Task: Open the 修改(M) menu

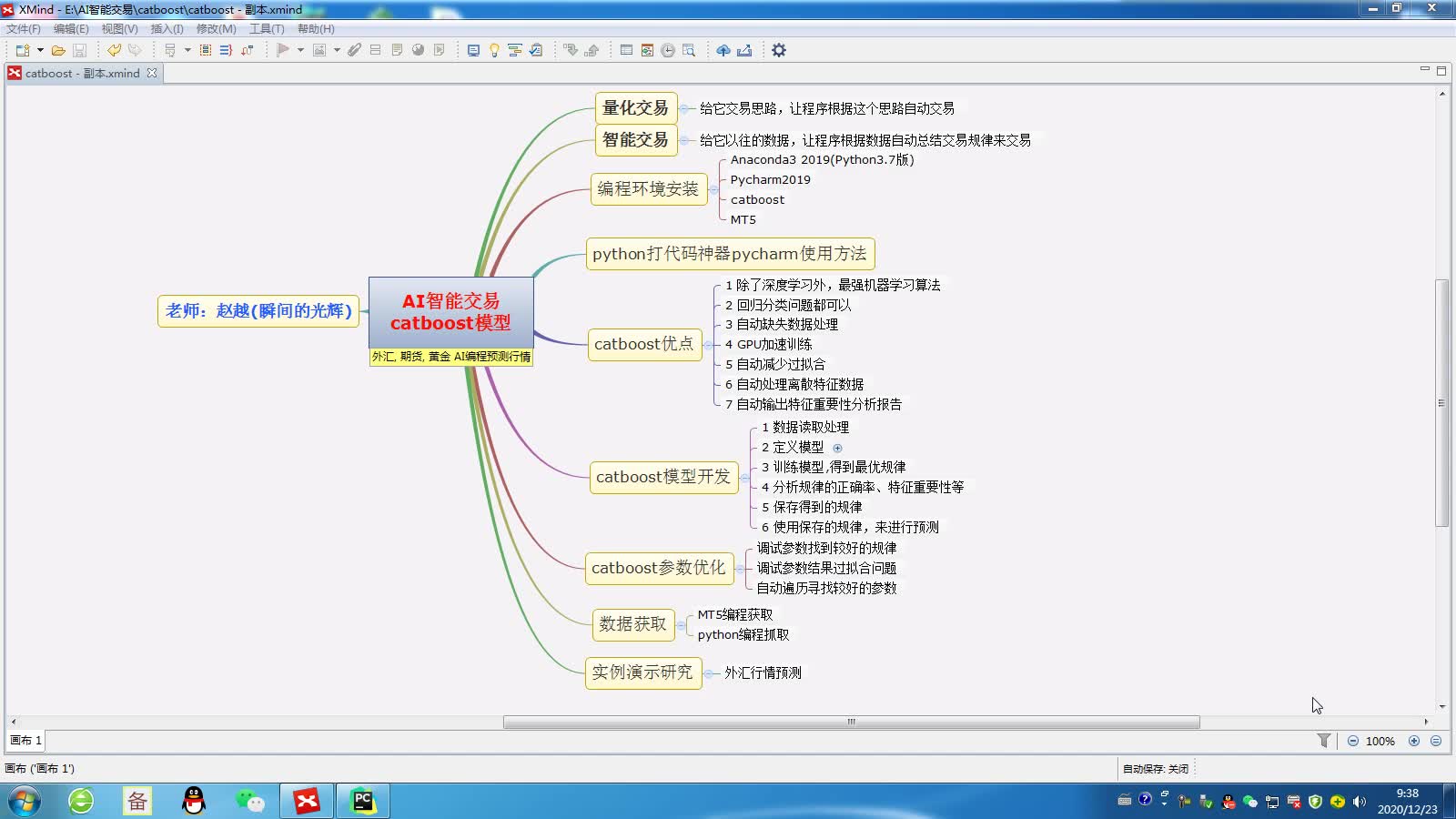Action: click(x=217, y=29)
